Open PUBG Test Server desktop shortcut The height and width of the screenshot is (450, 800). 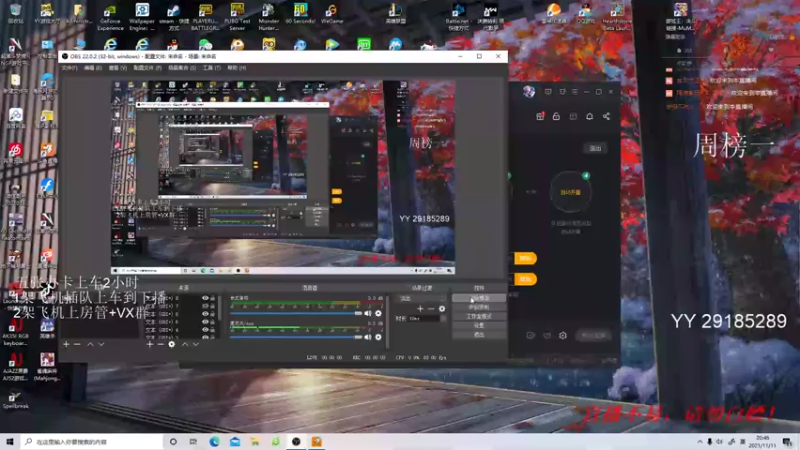[x=237, y=17]
